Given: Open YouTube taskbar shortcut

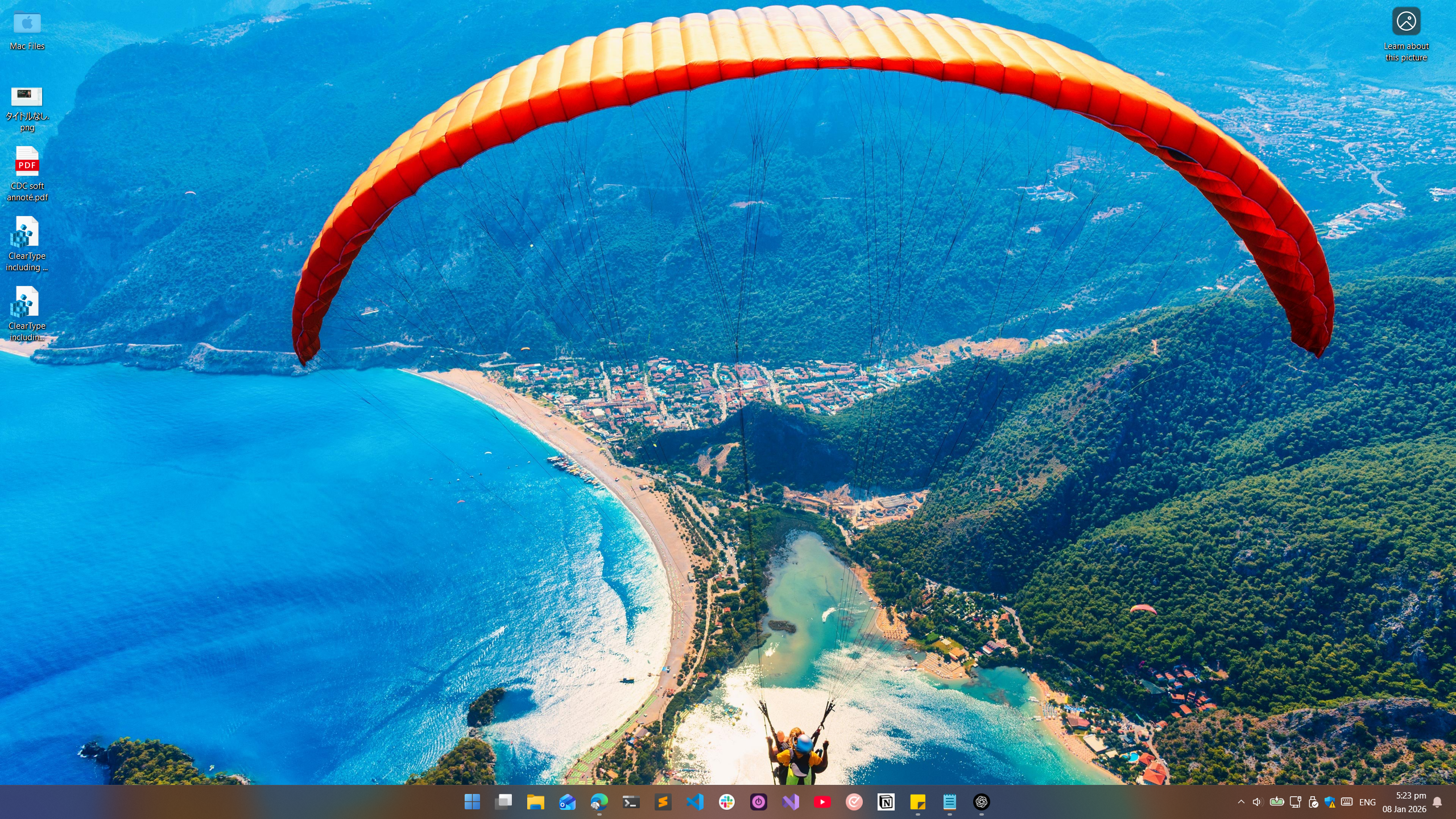Looking at the screenshot, I should [x=822, y=802].
